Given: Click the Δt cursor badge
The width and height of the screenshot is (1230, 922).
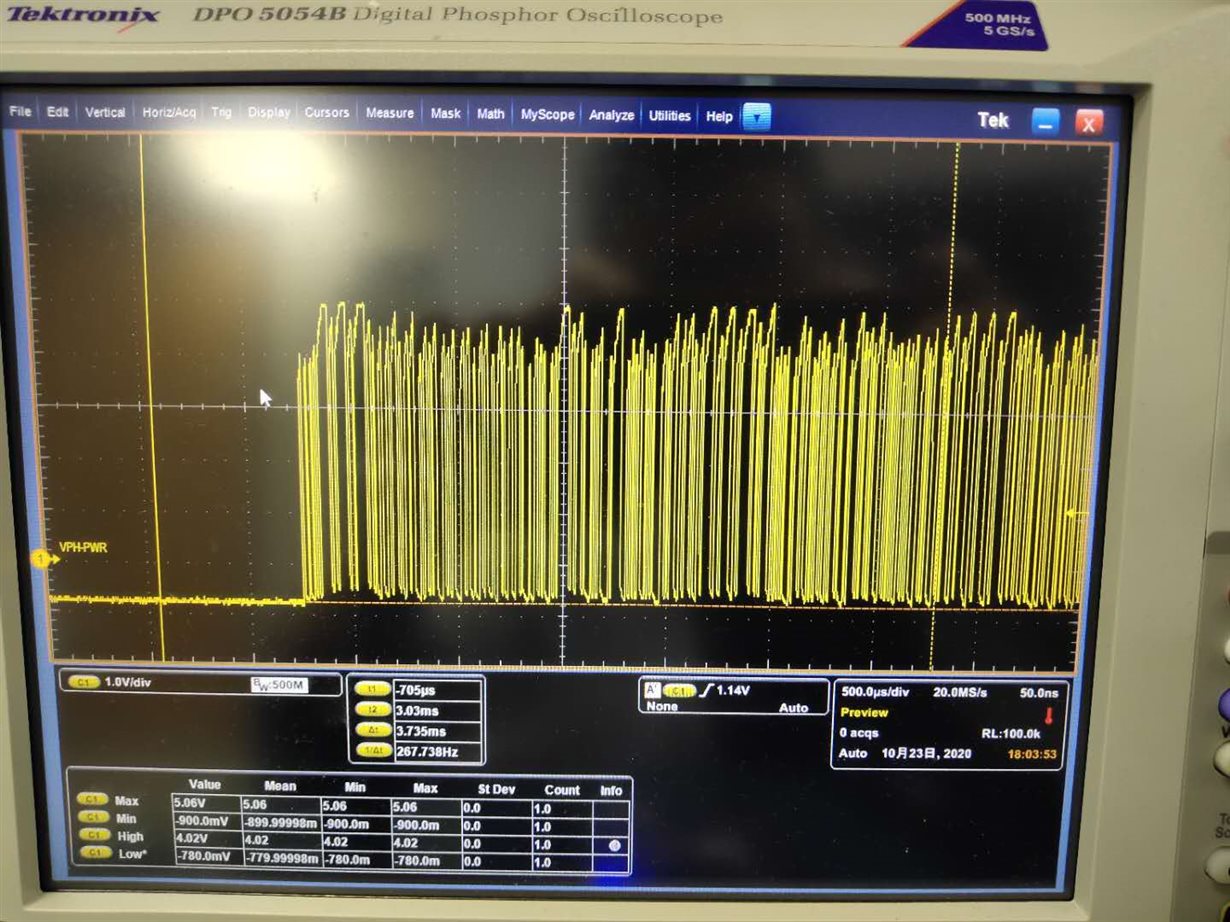Looking at the screenshot, I should (x=373, y=731).
